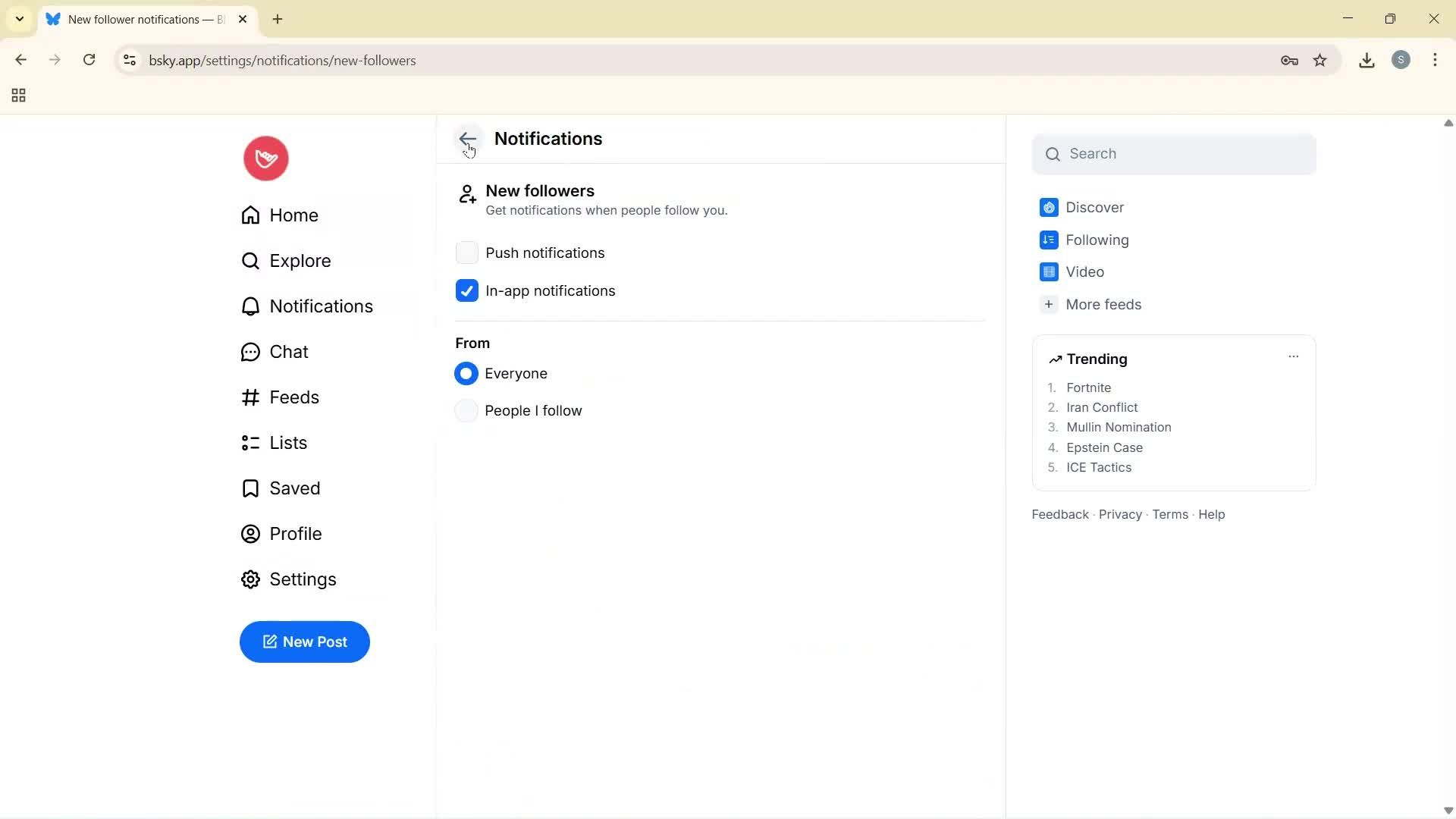Open Saved bookmarks icon
Viewport: 1456px width, 819px height.
point(250,488)
